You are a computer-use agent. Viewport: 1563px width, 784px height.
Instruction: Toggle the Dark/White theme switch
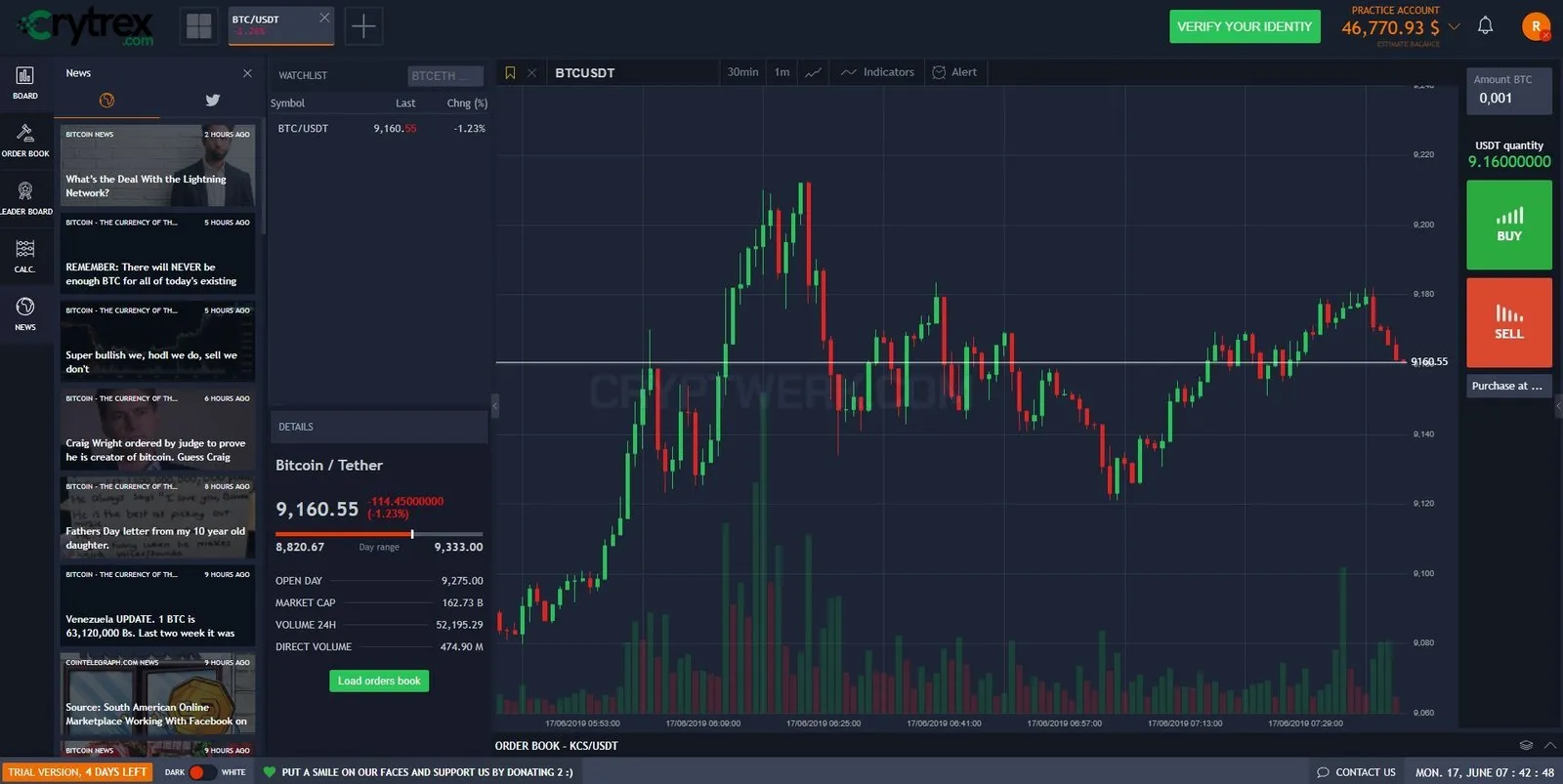202,772
